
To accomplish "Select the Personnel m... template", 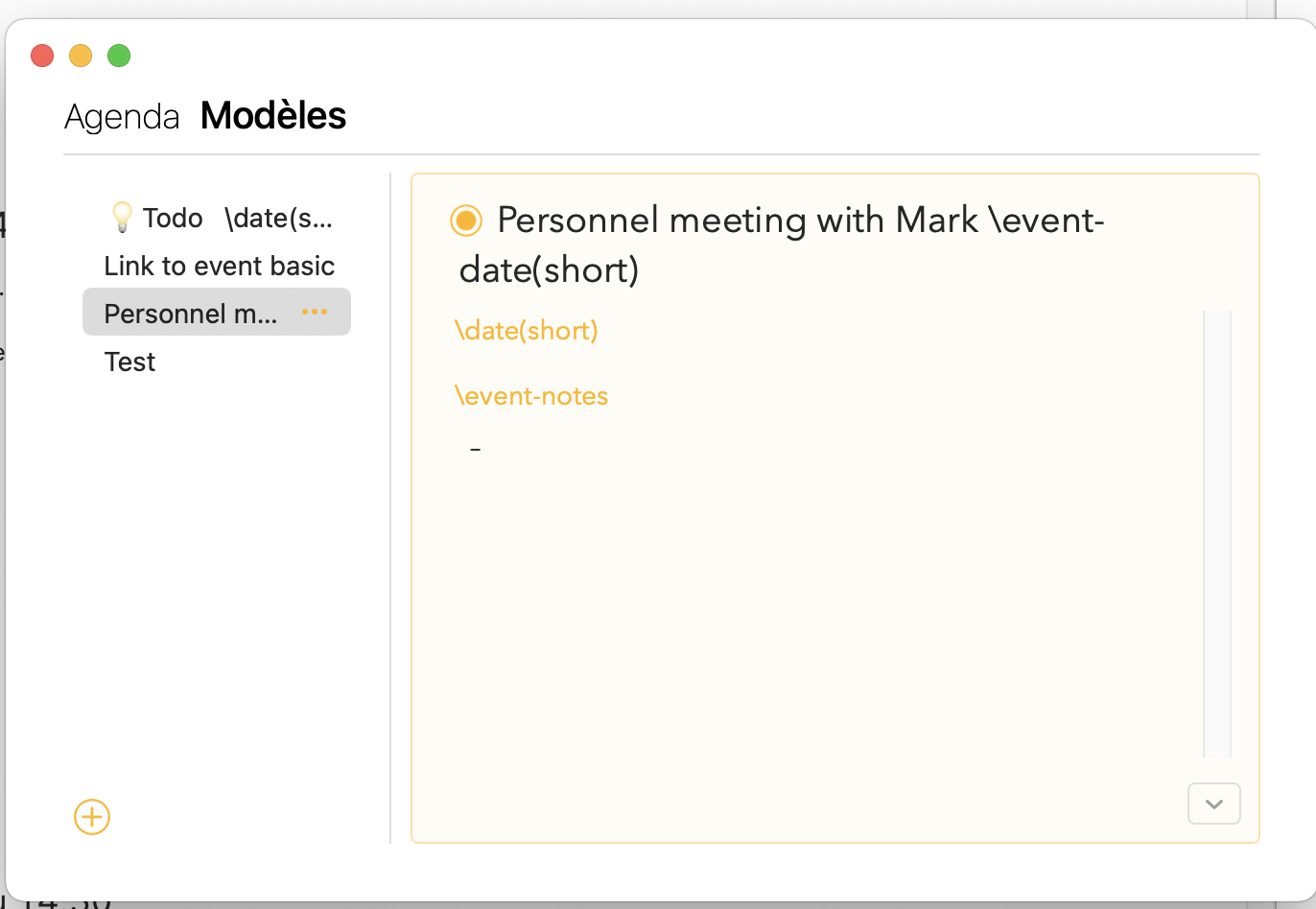I will click(x=217, y=313).
